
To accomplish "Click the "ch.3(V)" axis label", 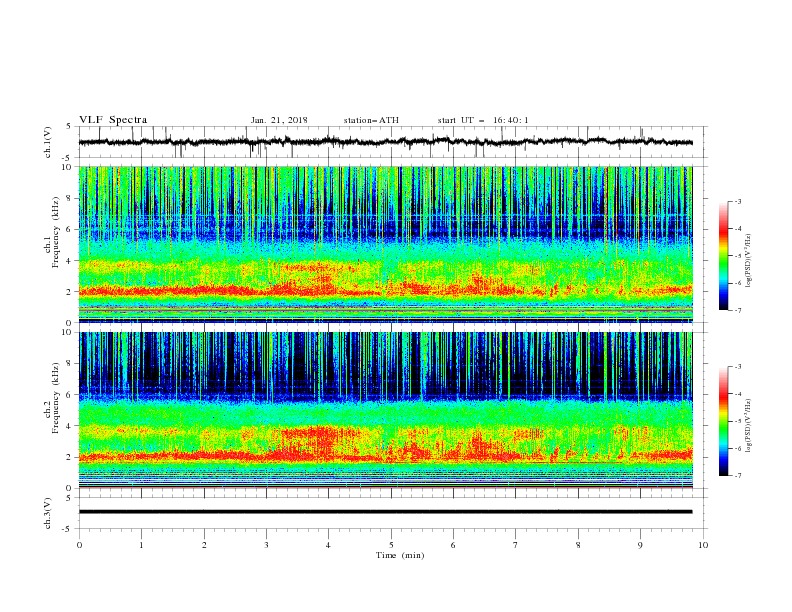I will (48, 513).
